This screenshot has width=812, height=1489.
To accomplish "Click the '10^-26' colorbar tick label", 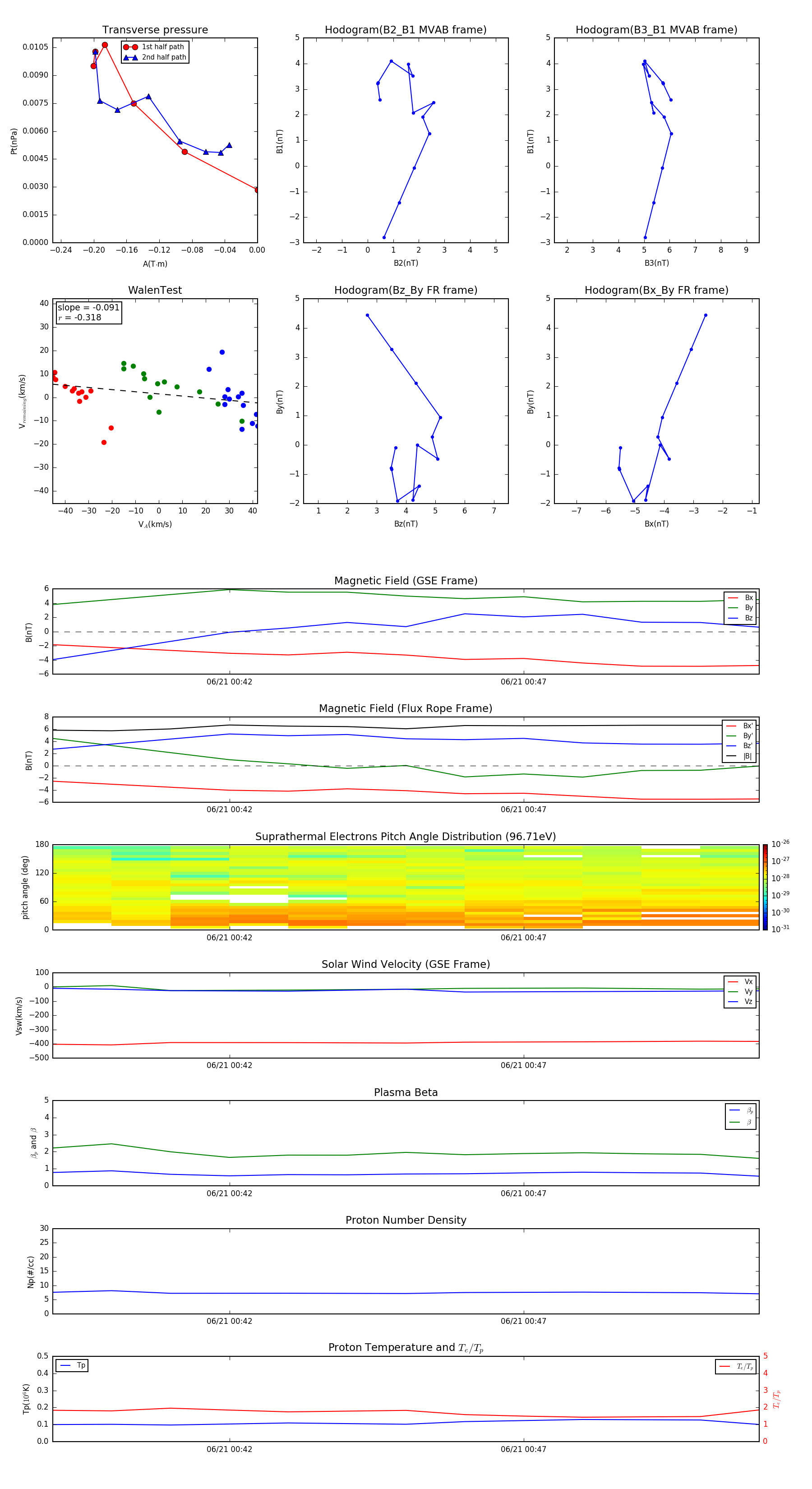I will click(780, 844).
